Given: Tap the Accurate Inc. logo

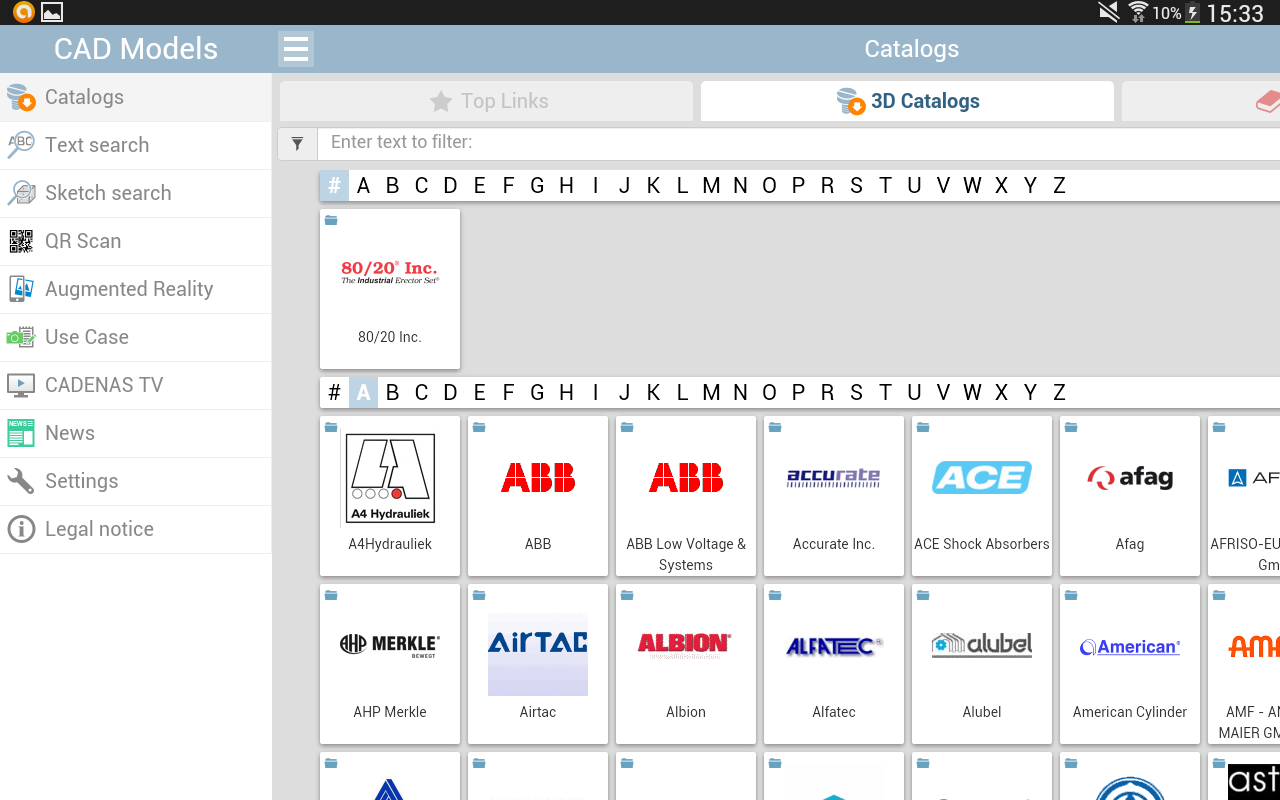Looking at the screenshot, I should click(834, 478).
